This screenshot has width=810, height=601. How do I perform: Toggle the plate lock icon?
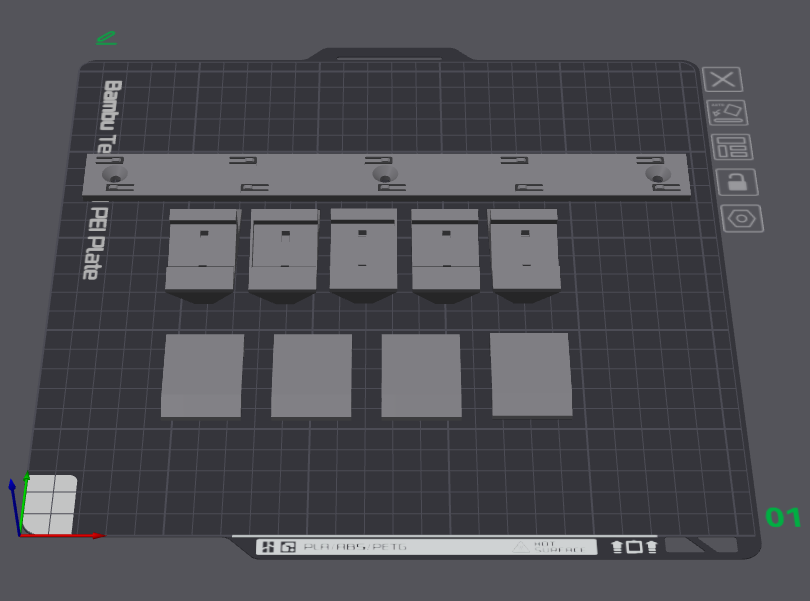pyautogui.click(x=737, y=182)
